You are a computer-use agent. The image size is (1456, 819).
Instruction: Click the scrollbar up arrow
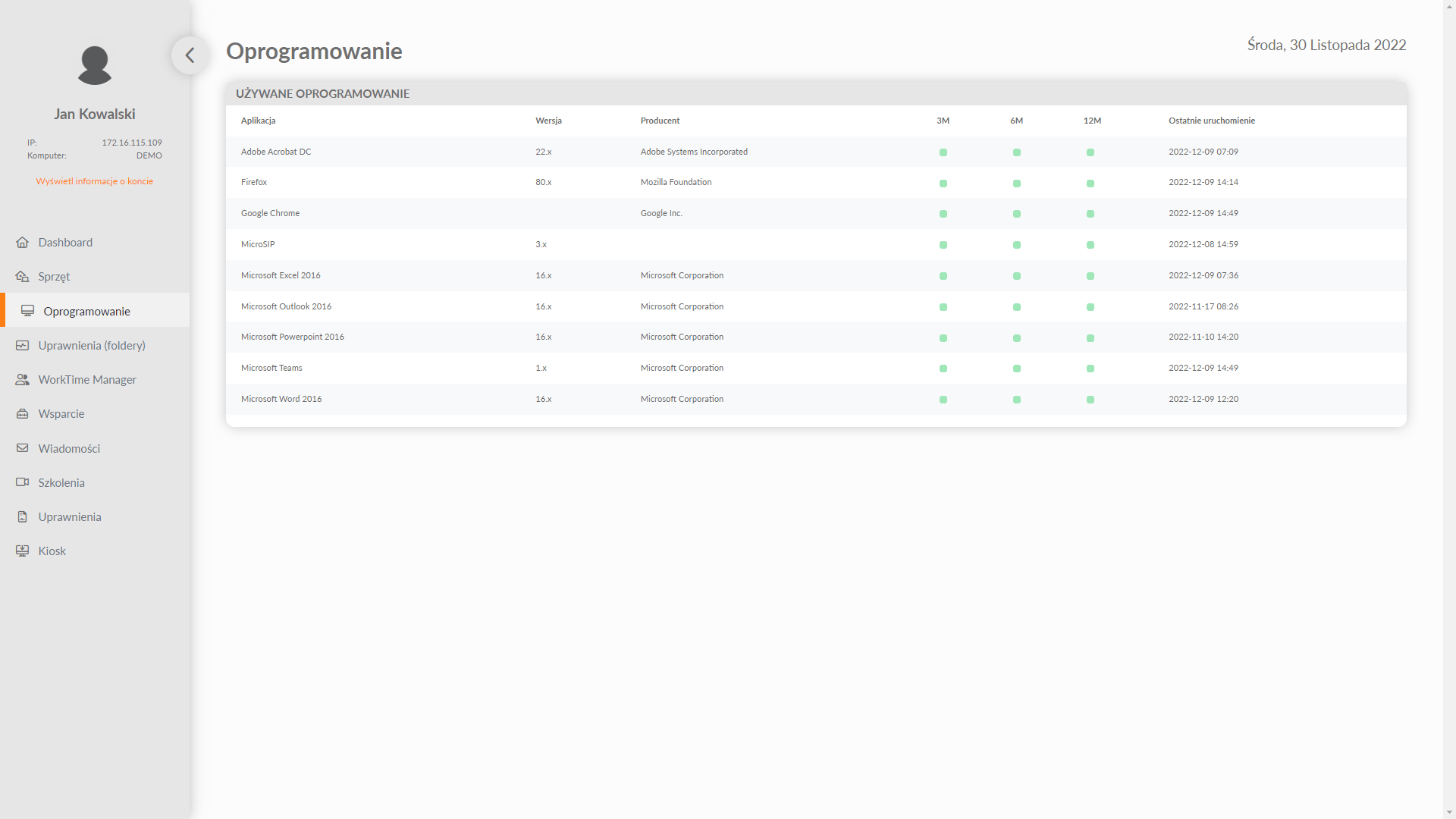click(1449, 6)
